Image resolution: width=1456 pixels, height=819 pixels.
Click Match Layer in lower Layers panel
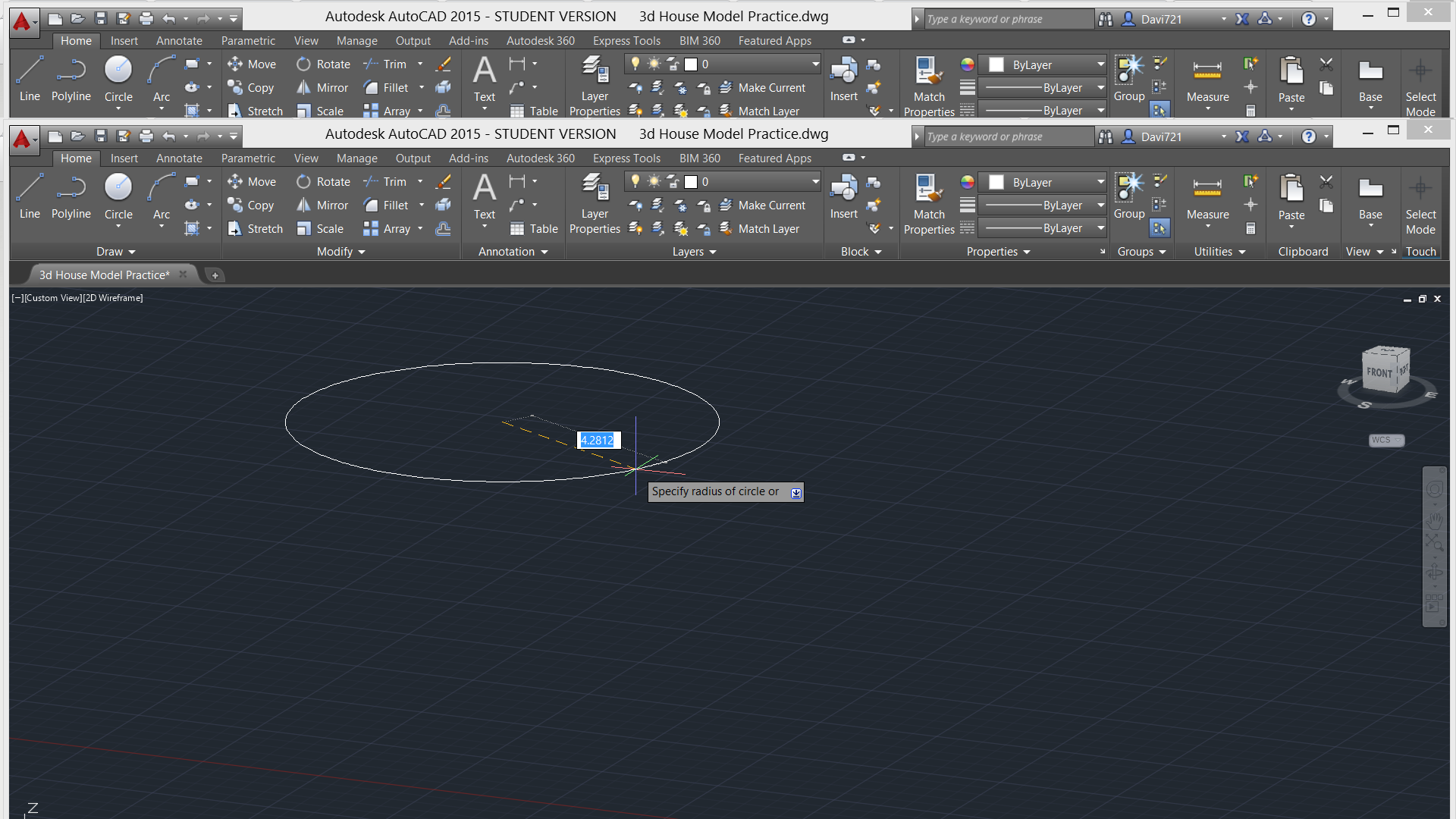coord(759,229)
